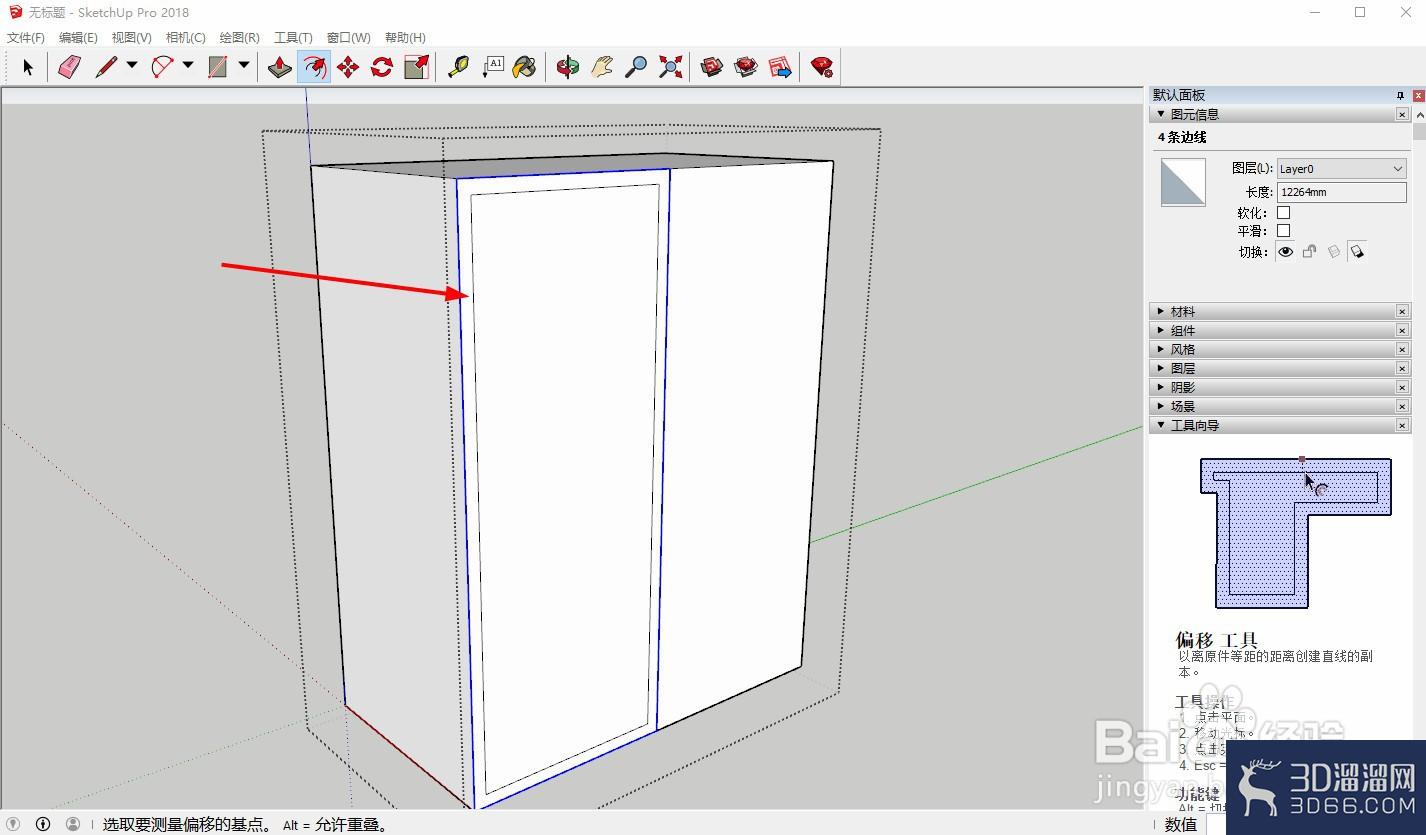
Task: Choose the Rotate tool
Action: click(x=382, y=67)
